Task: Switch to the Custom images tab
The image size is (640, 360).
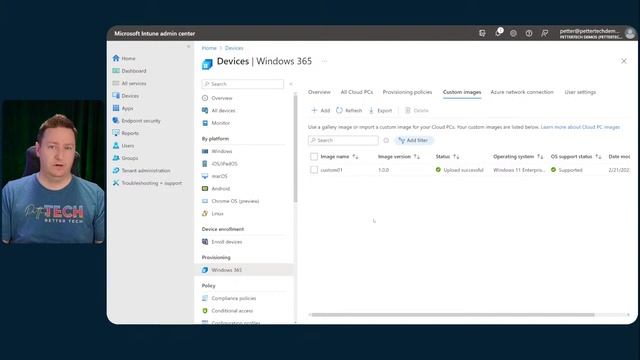Action: 462,92
